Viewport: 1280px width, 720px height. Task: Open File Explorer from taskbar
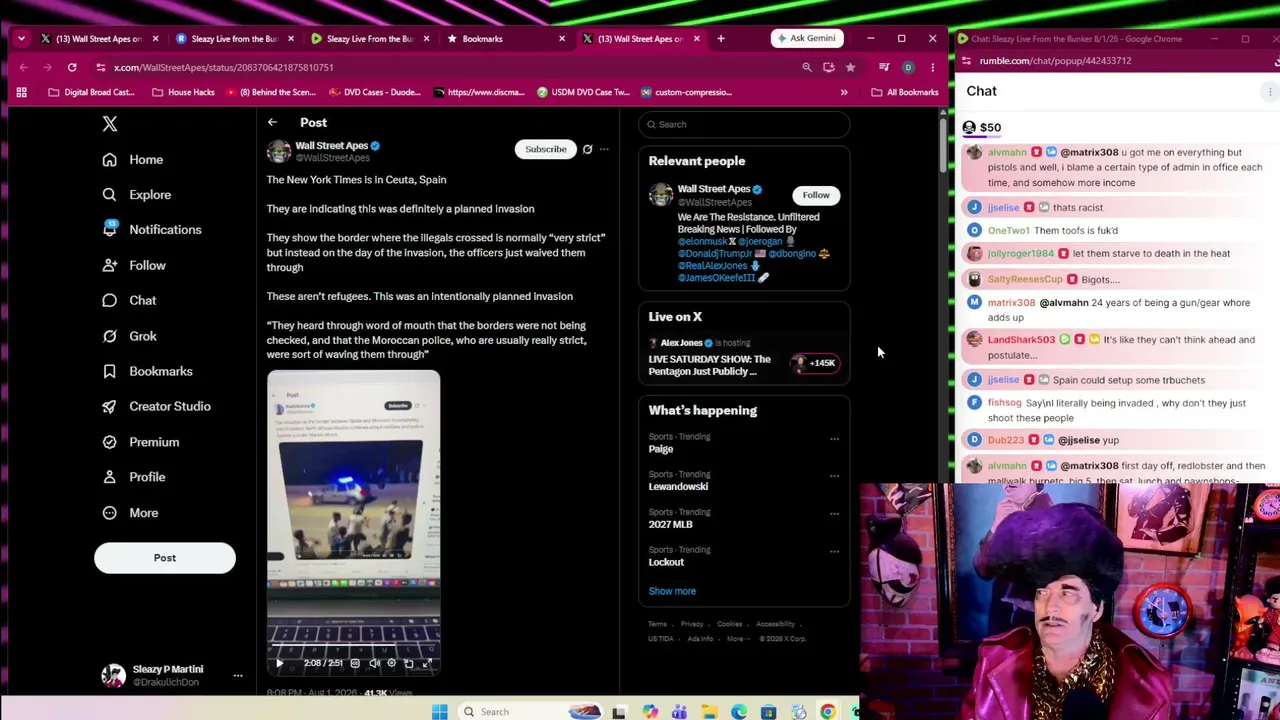coord(709,712)
